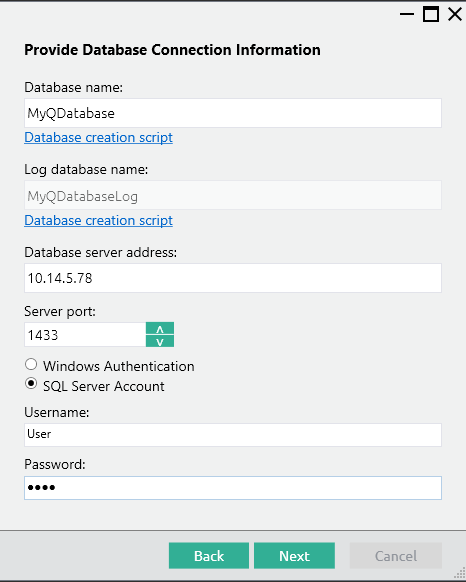Click the Cancel button

tap(396, 556)
